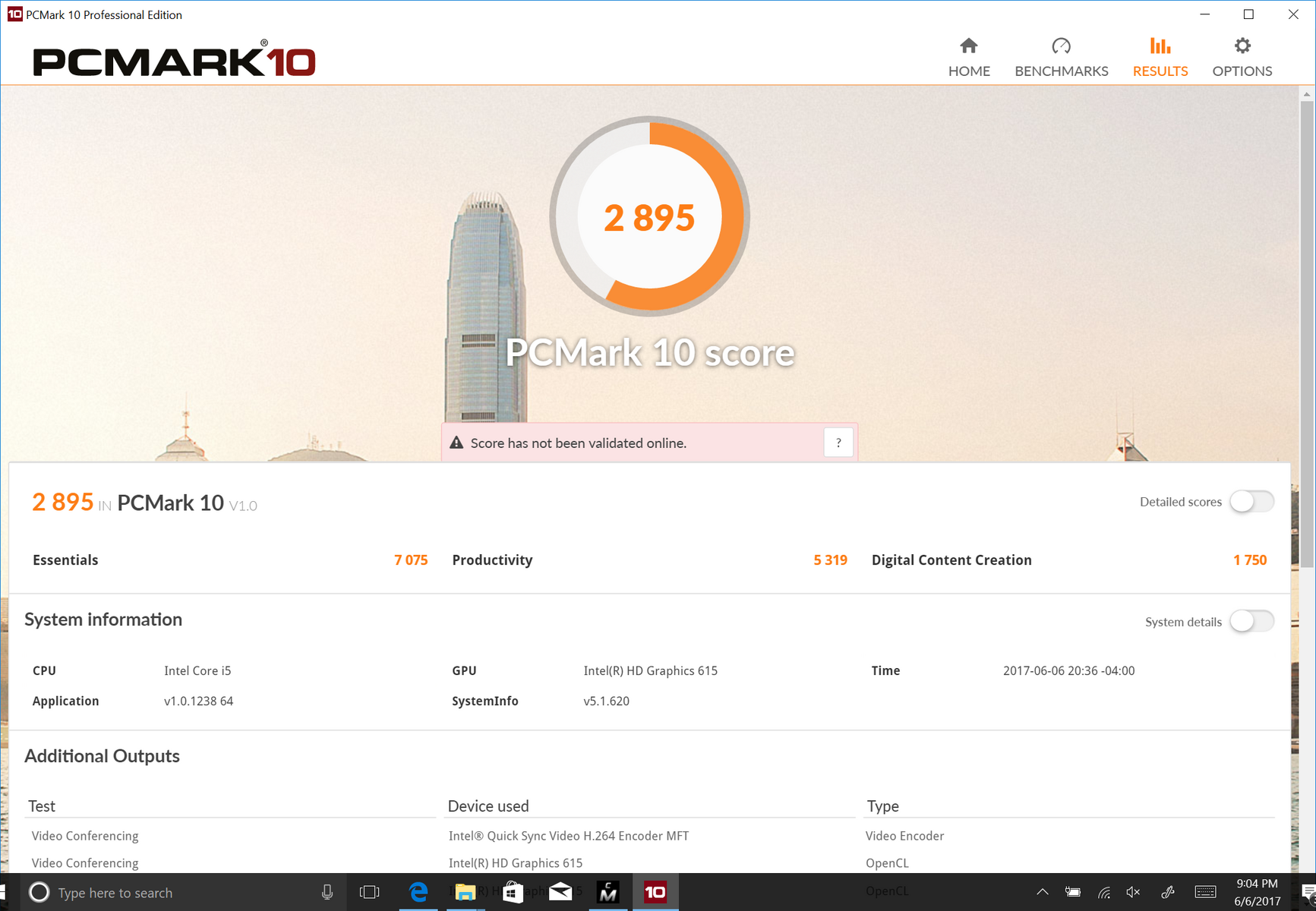This screenshot has height=911, width=1316.
Task: Click the Essentials score 7 075
Action: [x=411, y=560]
